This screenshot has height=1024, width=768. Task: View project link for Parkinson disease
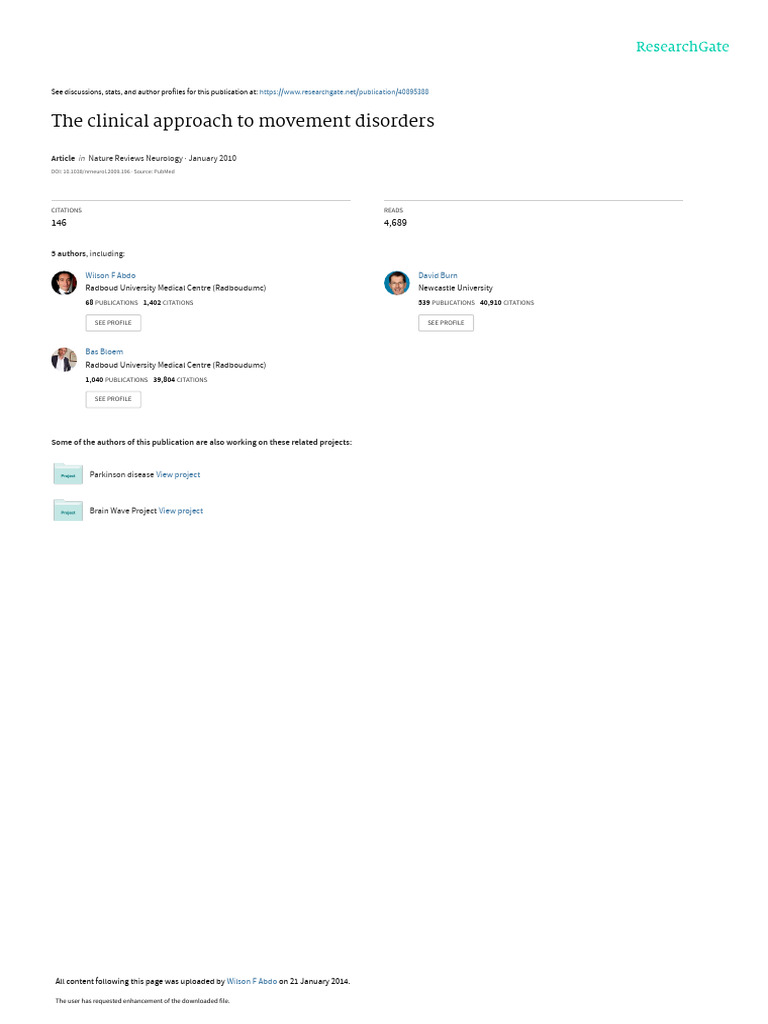tap(178, 475)
